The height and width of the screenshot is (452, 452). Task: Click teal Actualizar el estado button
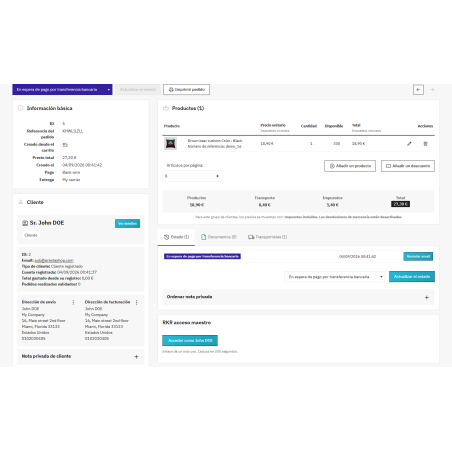coord(412,277)
